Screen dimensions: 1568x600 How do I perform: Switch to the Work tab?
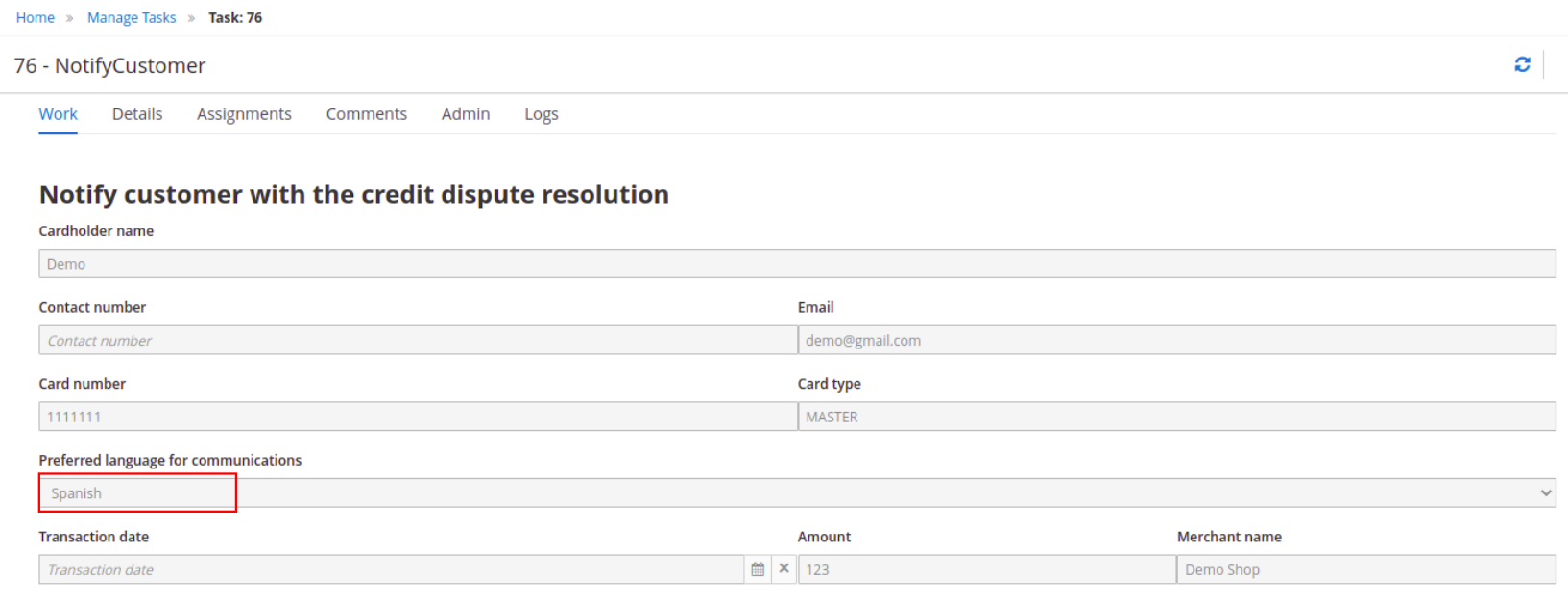(x=58, y=114)
